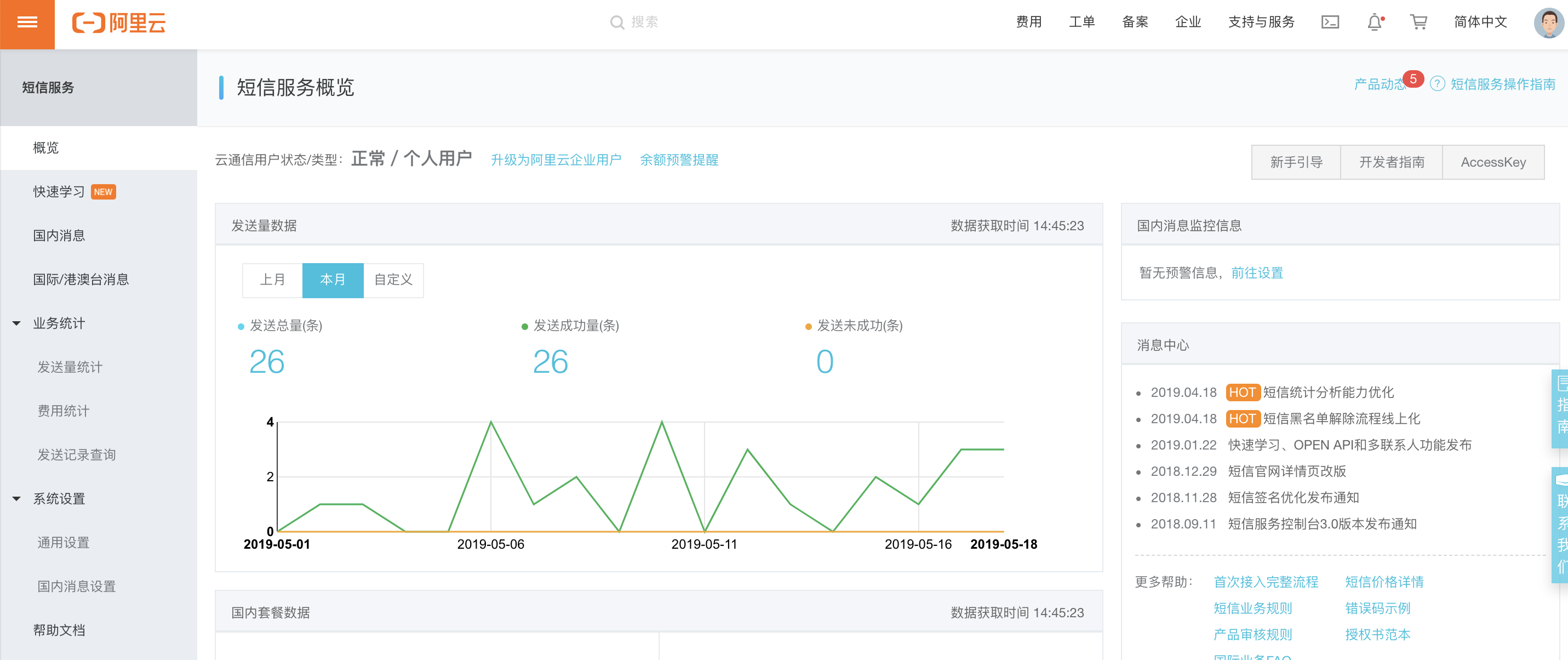
Task: Open the 短信签名优化发布通知 news item
Action: coord(1294,497)
